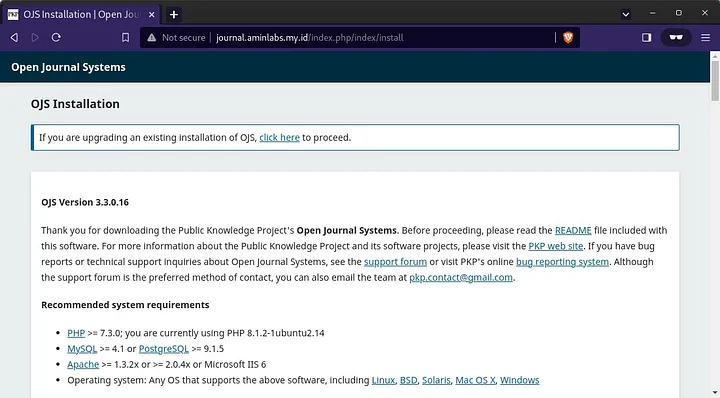Open the support forum link
Image resolution: width=720 pixels, height=398 pixels.
tap(395, 262)
